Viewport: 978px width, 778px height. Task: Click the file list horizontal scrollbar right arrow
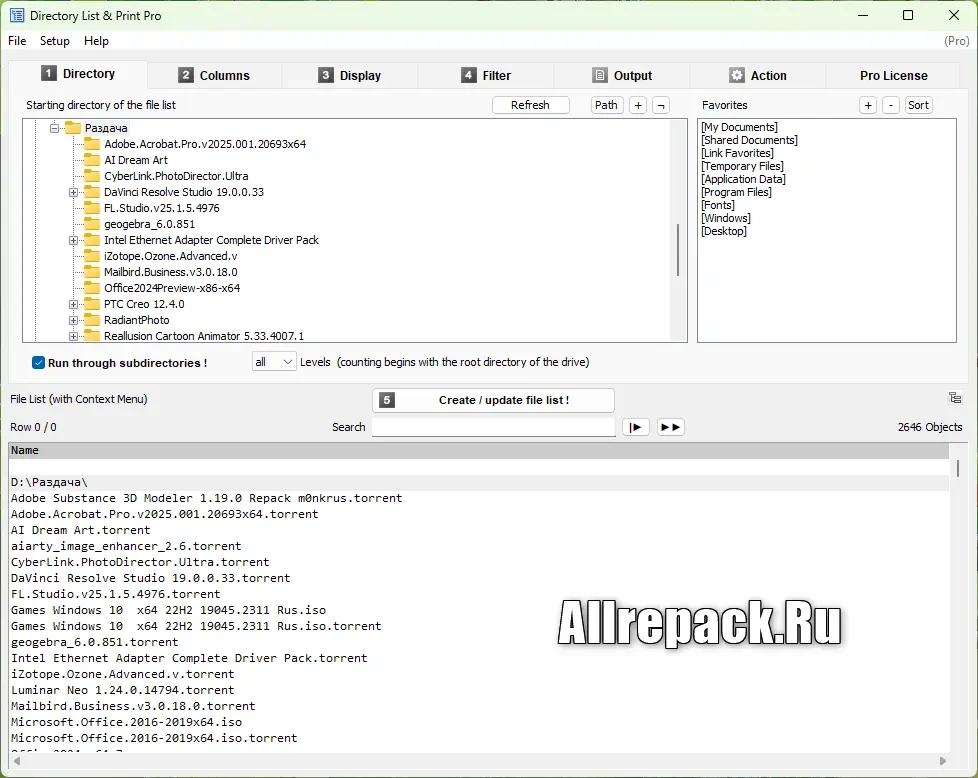[942, 761]
